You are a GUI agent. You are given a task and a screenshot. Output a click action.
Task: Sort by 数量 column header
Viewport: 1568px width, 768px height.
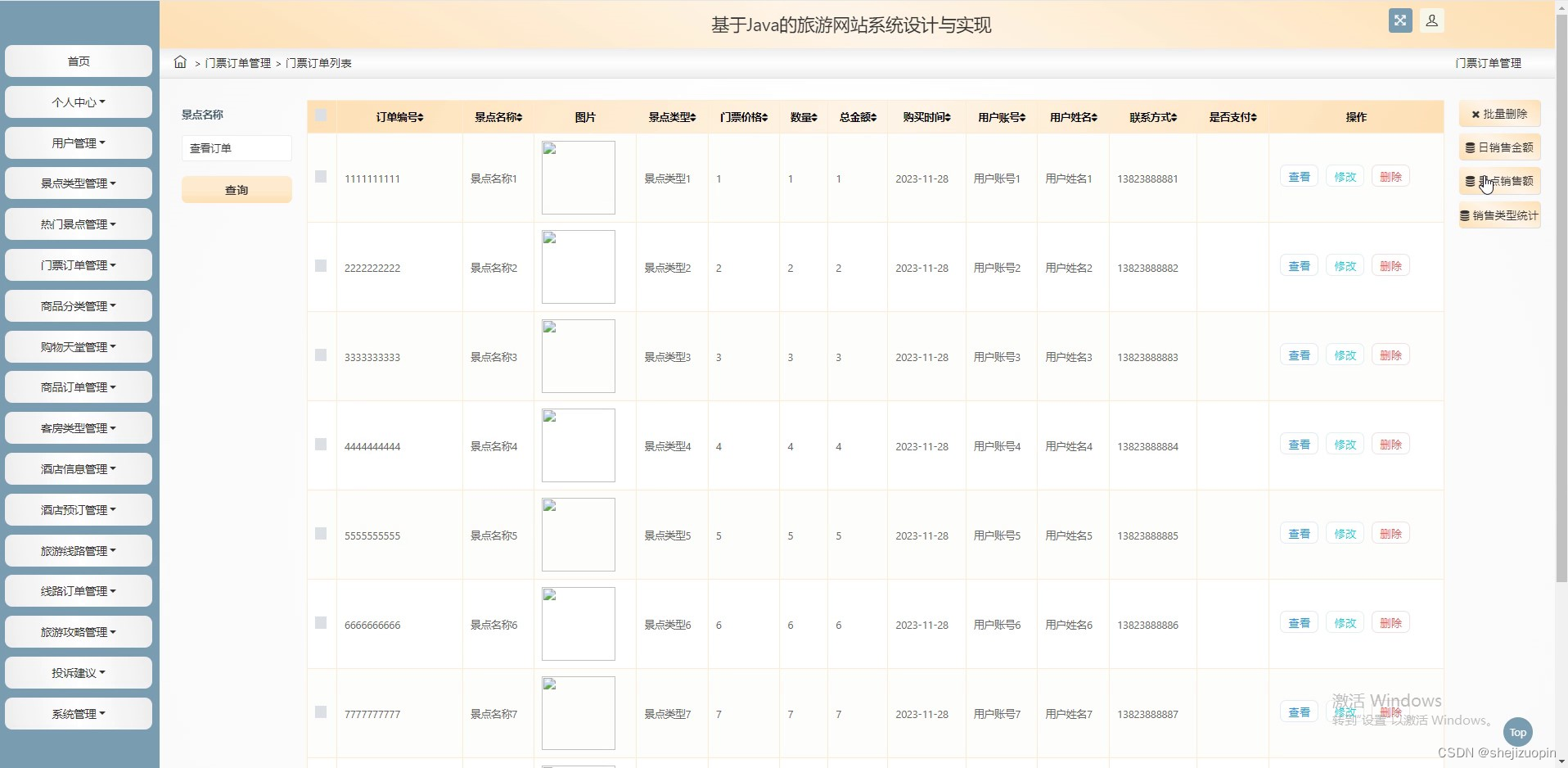pos(804,117)
